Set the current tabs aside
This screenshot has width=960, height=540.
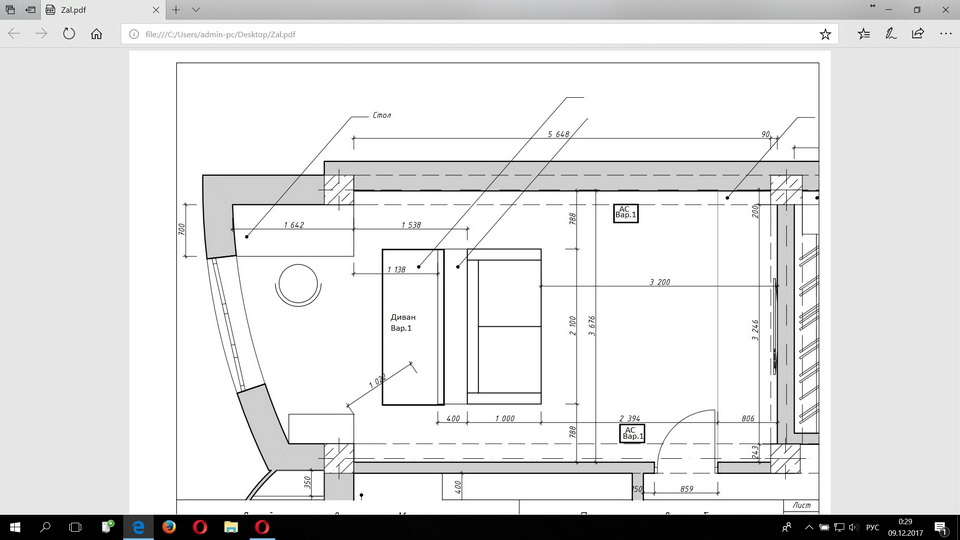pyautogui.click(x=31, y=9)
